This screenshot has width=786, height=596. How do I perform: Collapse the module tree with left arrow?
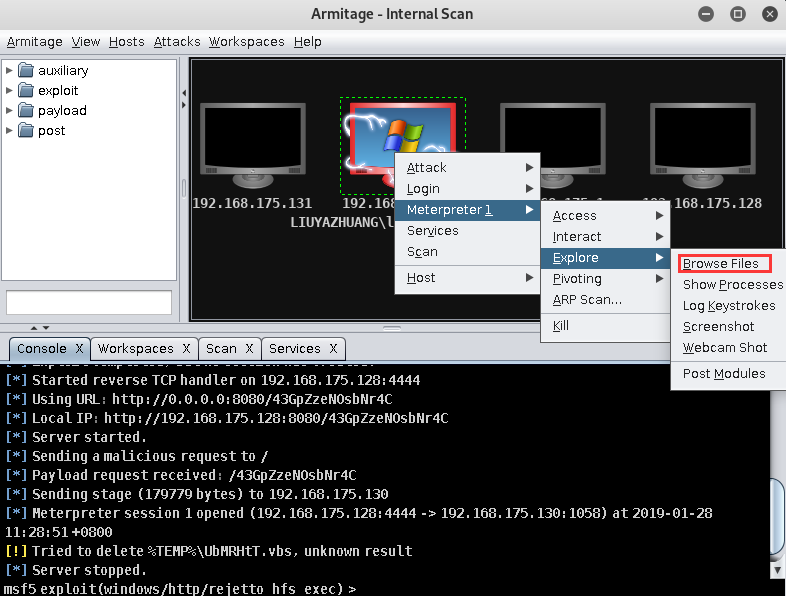184,93
